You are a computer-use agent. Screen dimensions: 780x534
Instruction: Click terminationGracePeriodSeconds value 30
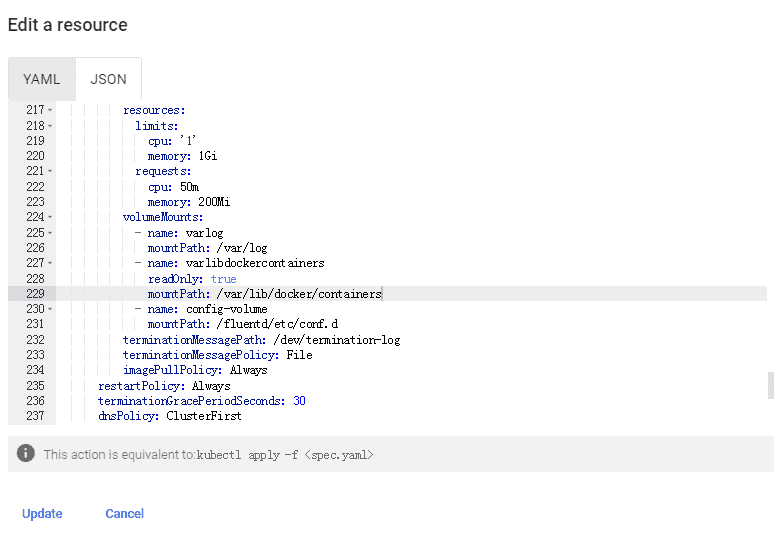point(299,401)
